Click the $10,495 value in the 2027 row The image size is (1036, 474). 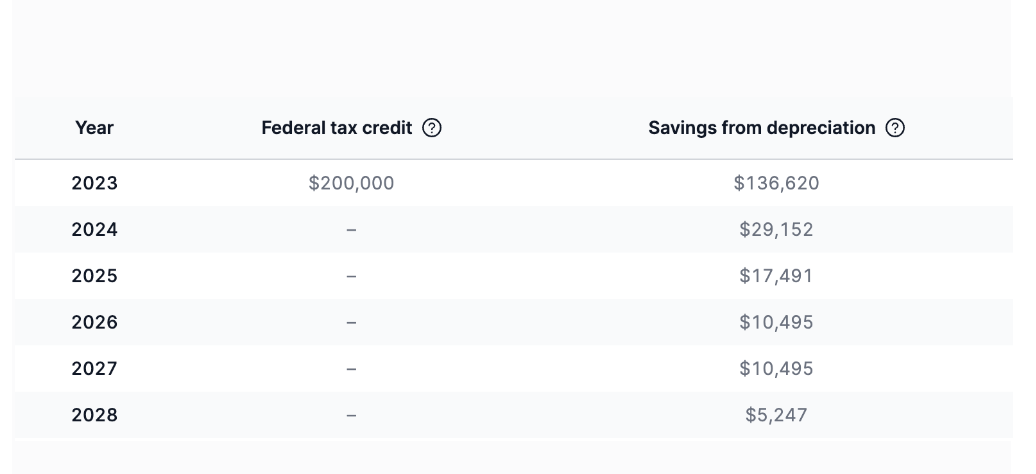point(776,369)
